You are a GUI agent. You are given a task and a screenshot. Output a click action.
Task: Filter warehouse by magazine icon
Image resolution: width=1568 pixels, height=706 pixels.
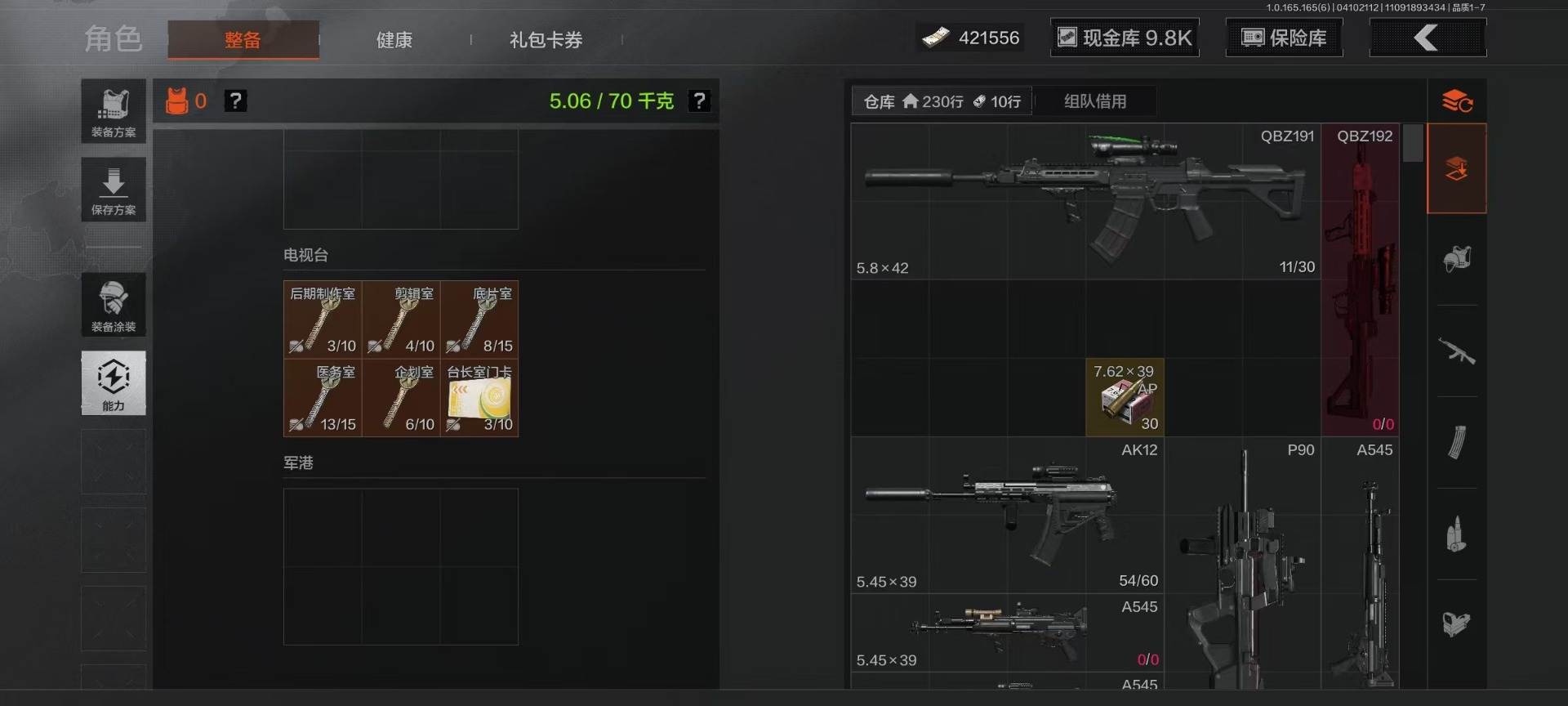[1457, 443]
